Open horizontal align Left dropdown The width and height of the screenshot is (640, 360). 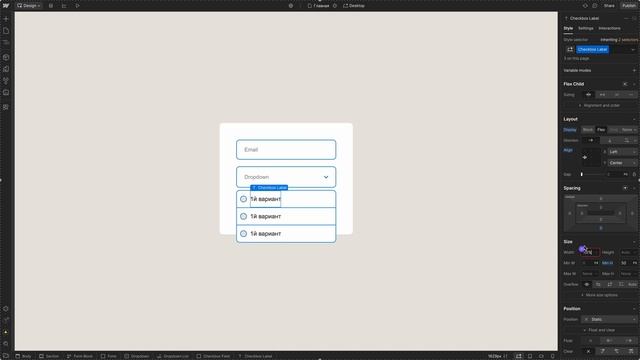622,152
